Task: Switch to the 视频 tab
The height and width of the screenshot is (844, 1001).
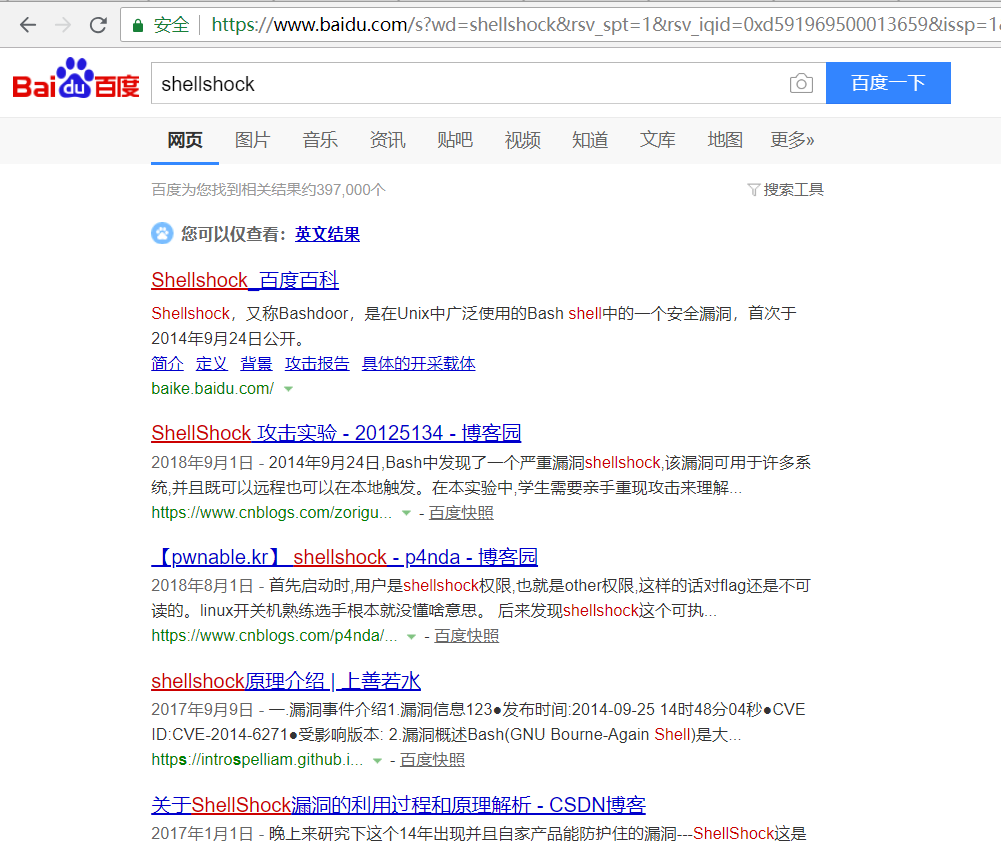Action: tap(523, 140)
